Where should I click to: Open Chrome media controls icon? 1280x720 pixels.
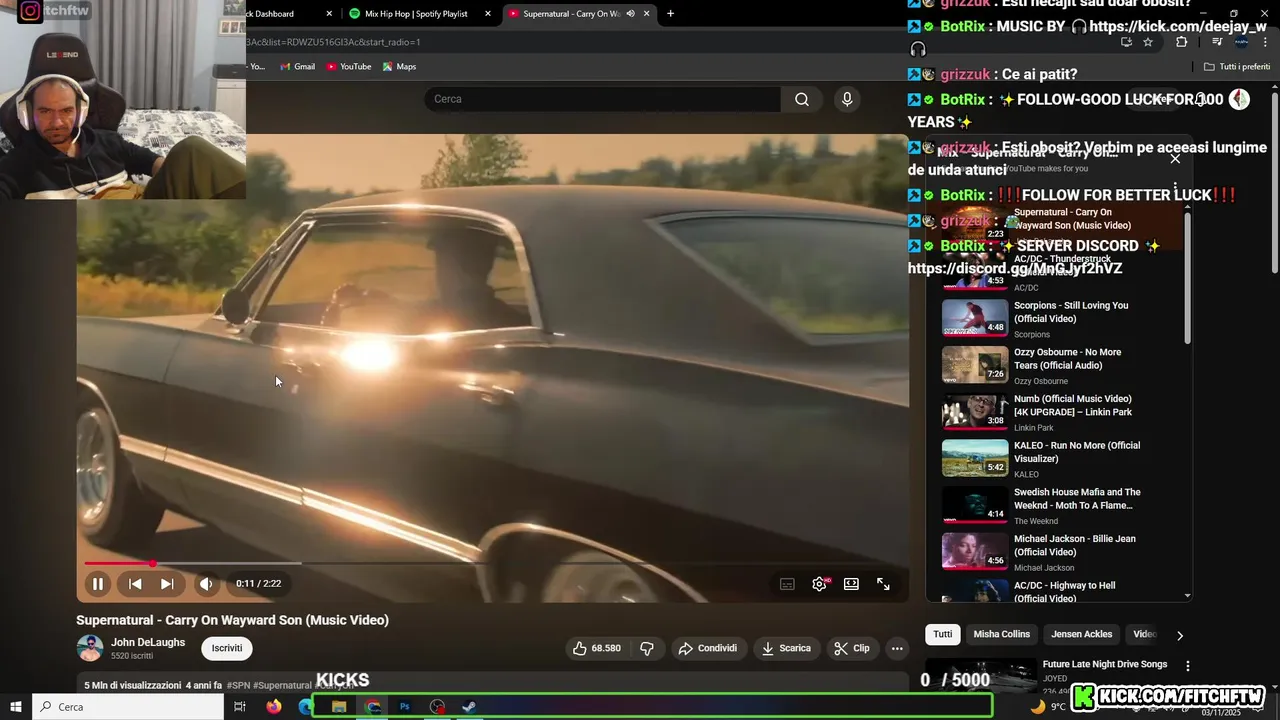coord(1217,42)
